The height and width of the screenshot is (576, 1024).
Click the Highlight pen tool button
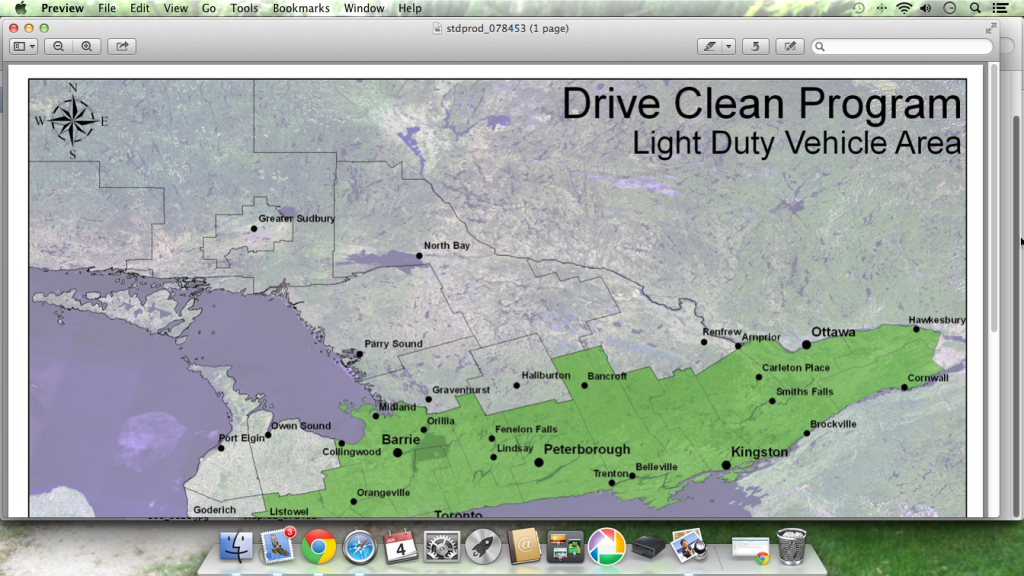(x=709, y=46)
